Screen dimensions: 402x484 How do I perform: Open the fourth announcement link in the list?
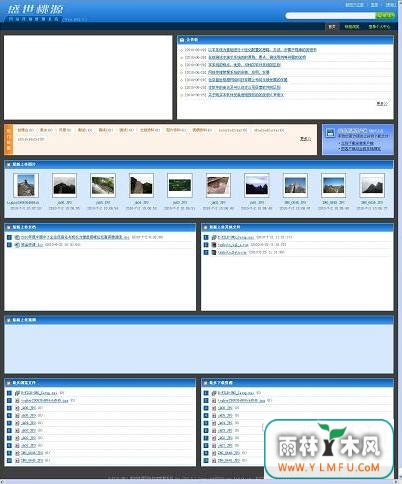(x=239, y=72)
